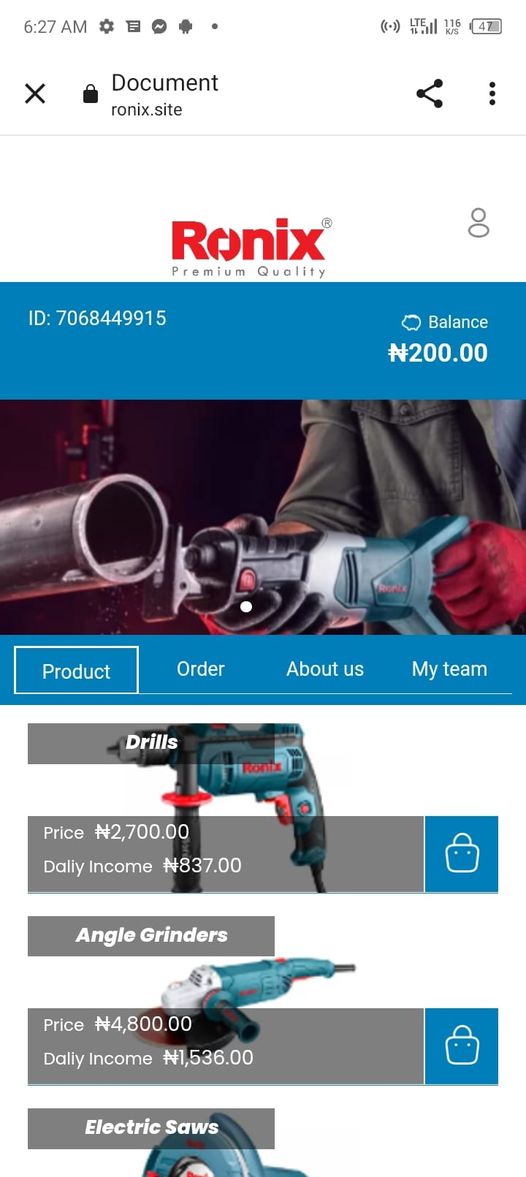
Task: Open the About us tab
Action: pyautogui.click(x=325, y=669)
